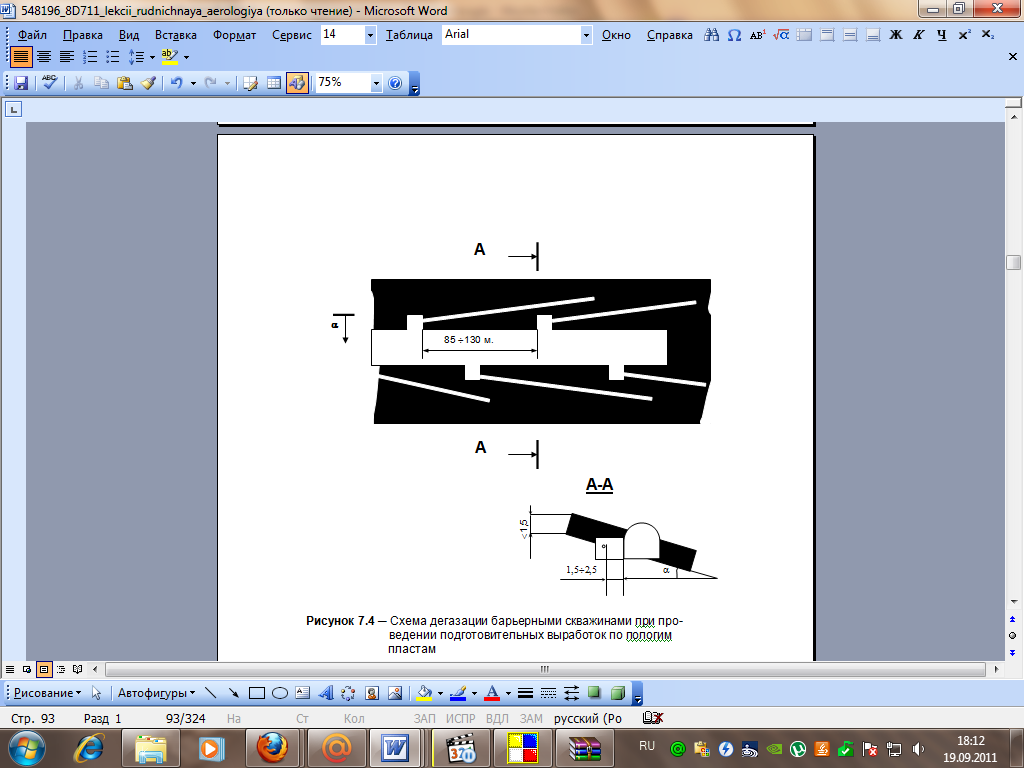The width and height of the screenshot is (1024, 768).
Task: Toggle Italic (К) formatting
Action: click(919, 35)
